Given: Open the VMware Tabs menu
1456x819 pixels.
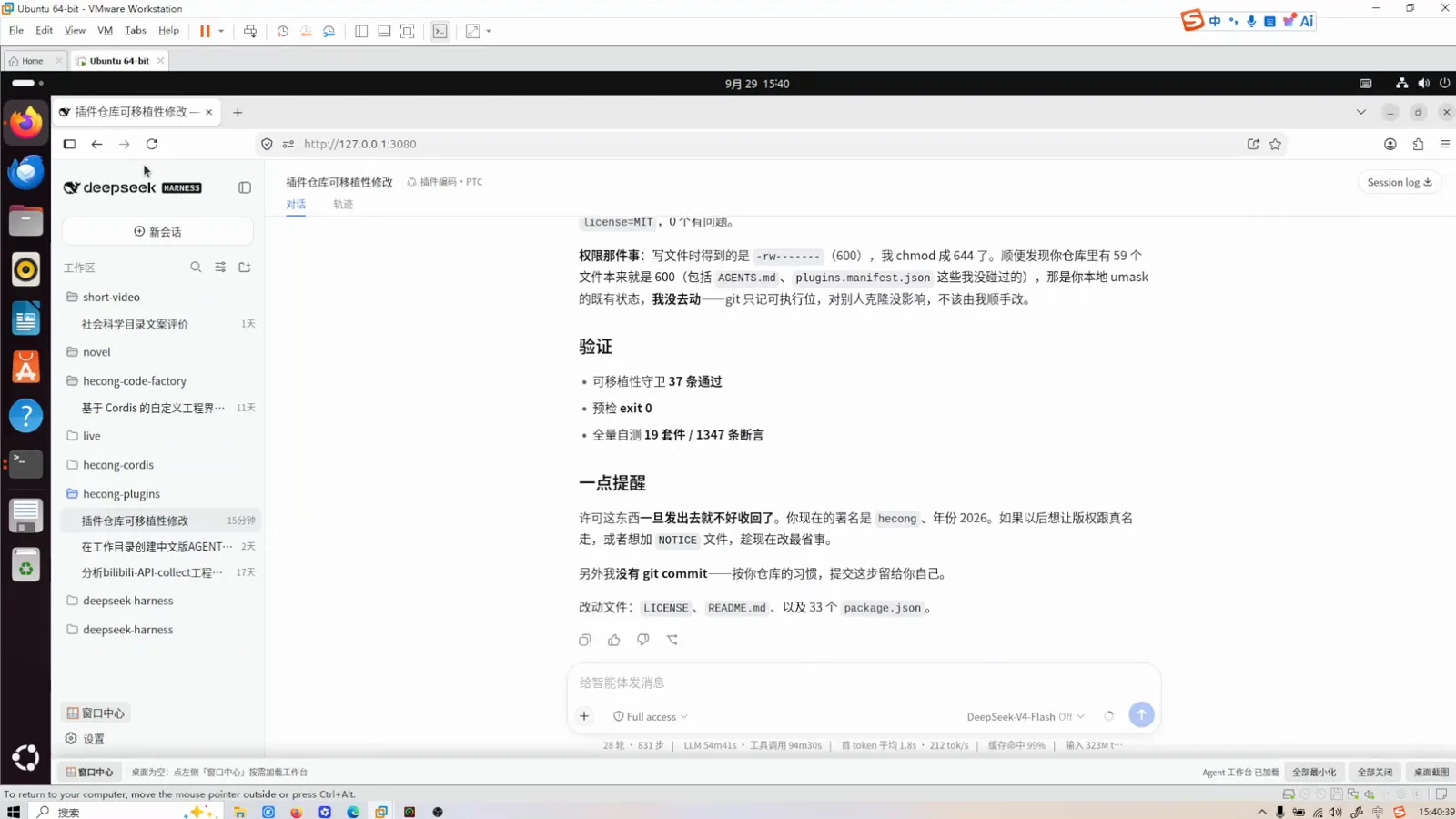Looking at the screenshot, I should coord(135,31).
